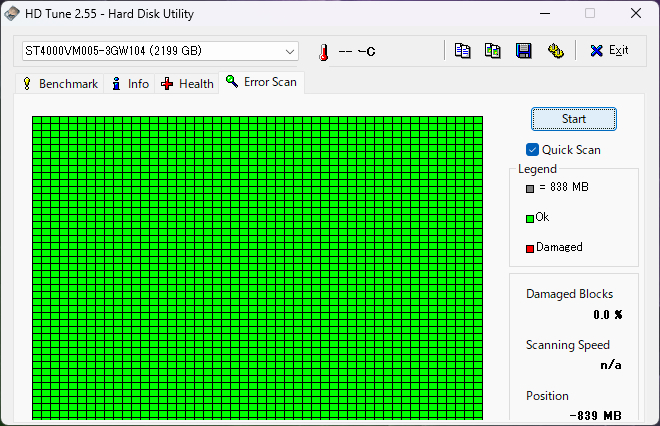Select the Error Scan tab
This screenshot has width=660, height=426.
click(261, 82)
